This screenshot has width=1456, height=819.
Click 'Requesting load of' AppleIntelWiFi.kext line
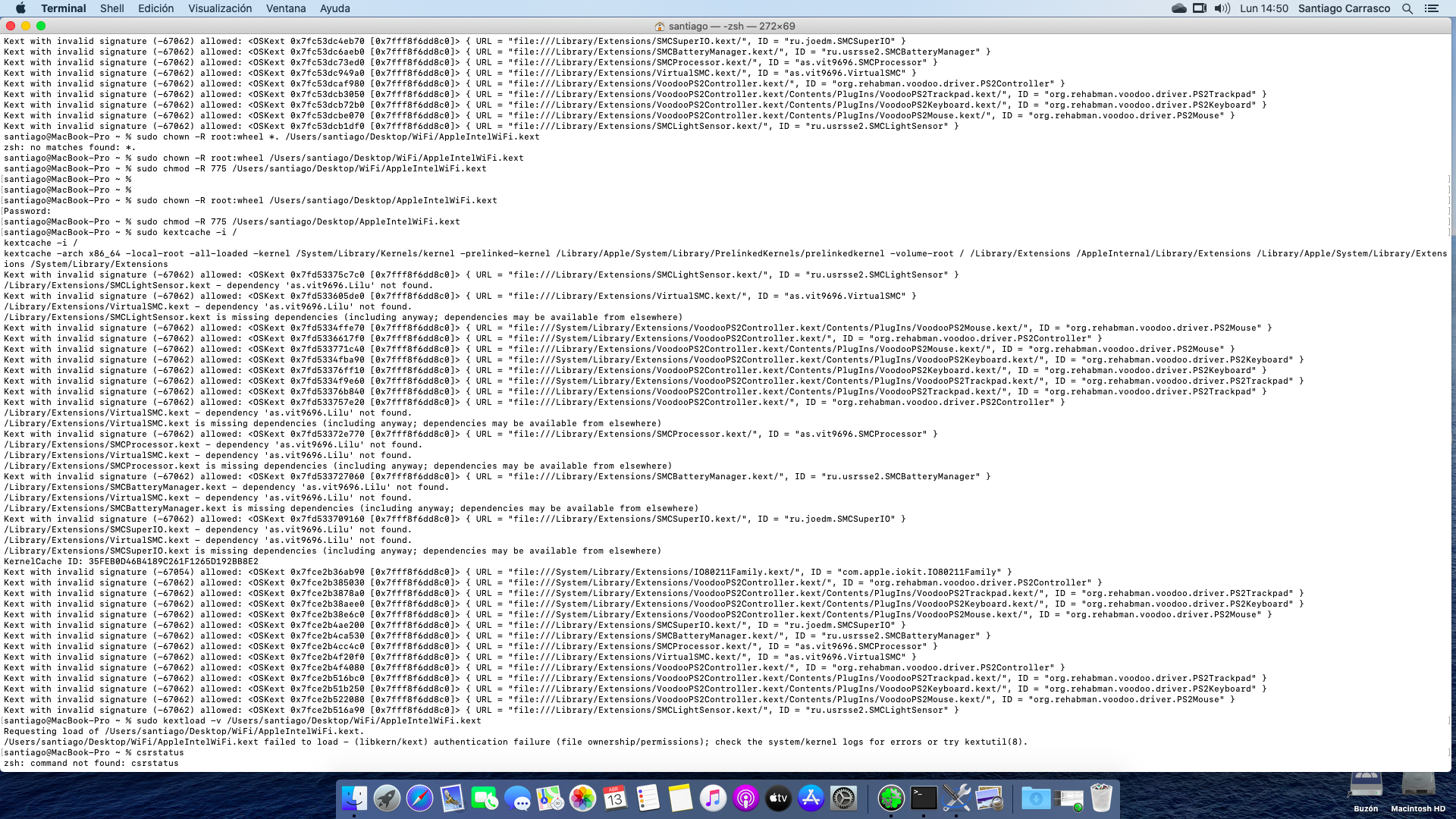(x=184, y=731)
